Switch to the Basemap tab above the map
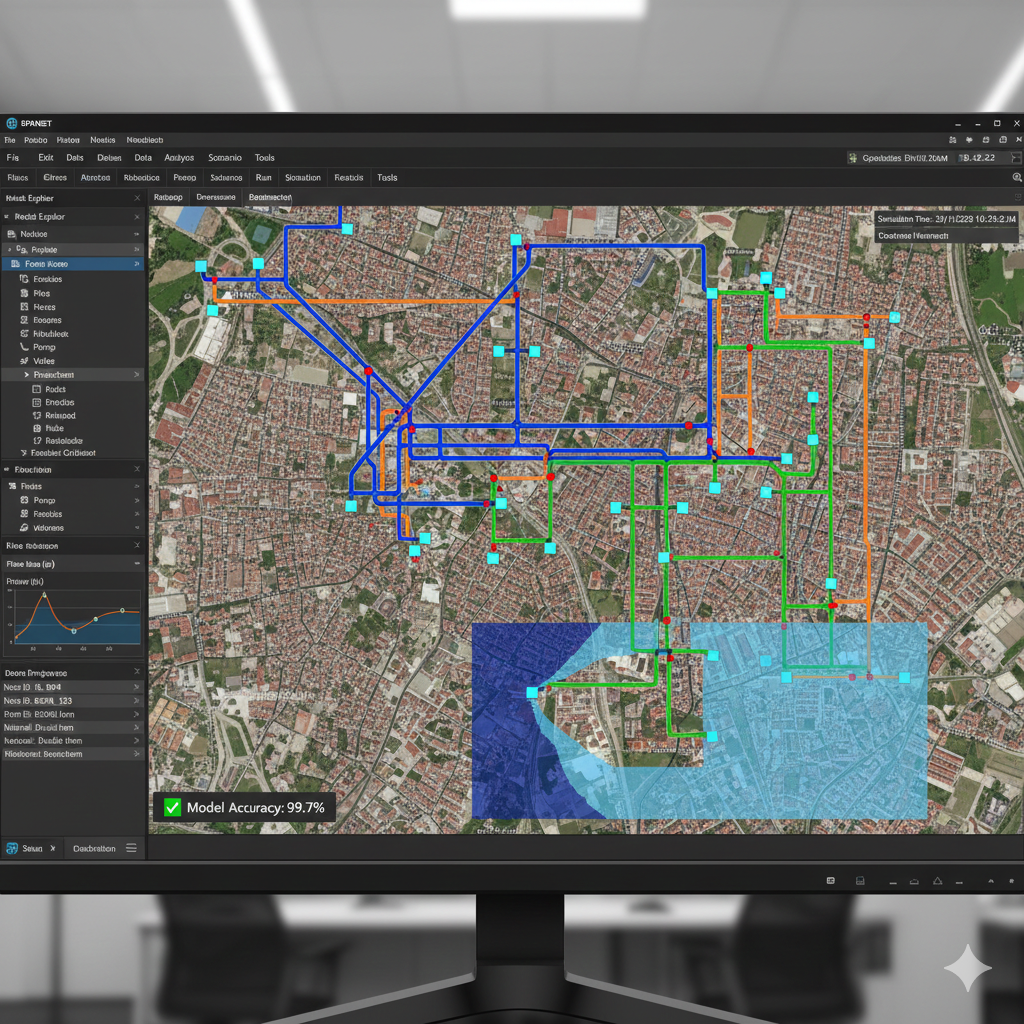 tap(167, 197)
